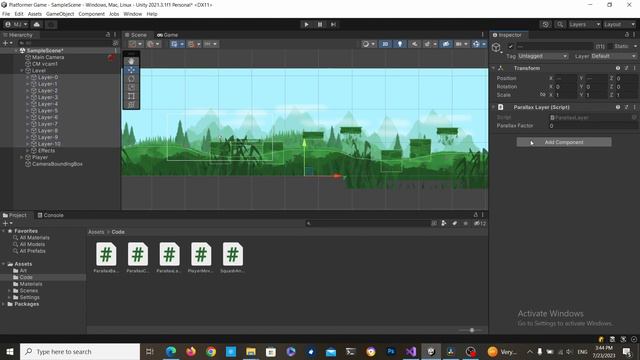640x360 pixels.
Task: Open Visual Studio from the taskbar
Action: coord(411,351)
